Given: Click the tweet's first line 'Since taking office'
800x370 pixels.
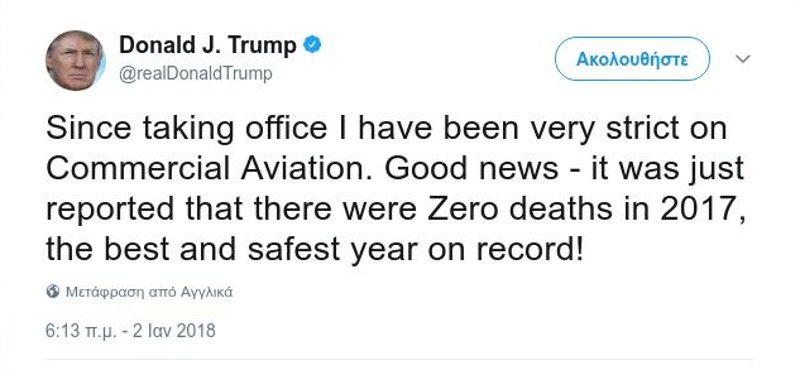Looking at the screenshot, I should point(186,129).
